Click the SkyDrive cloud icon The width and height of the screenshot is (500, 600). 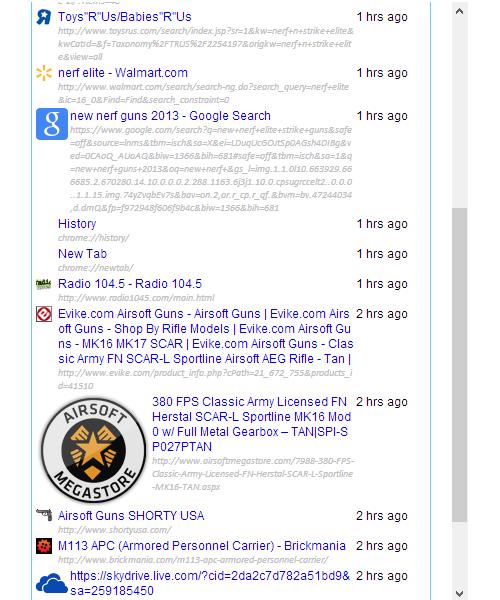52,584
